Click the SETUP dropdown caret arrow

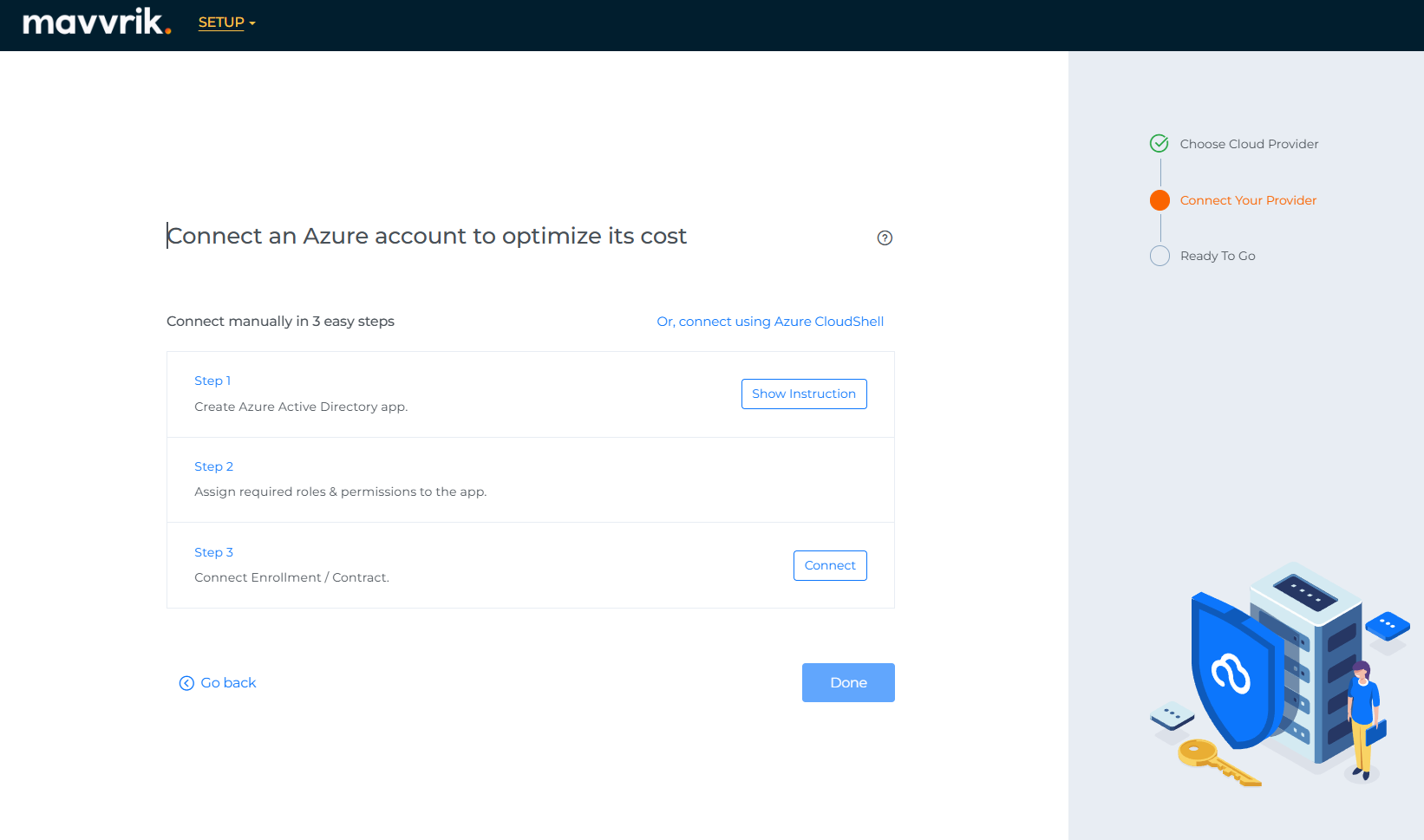pos(252,23)
